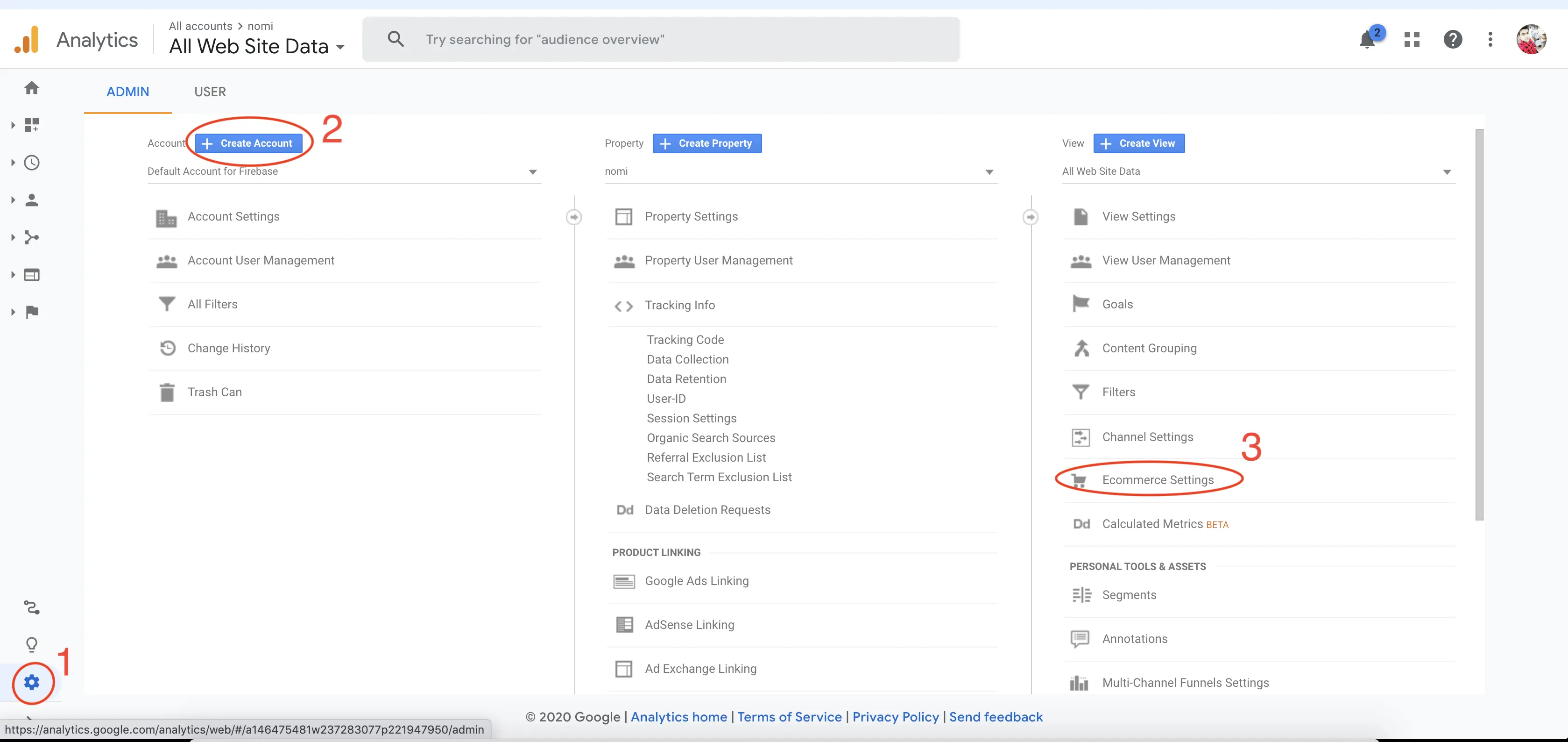Click the Home icon in left sidebar
The width and height of the screenshot is (1568, 742).
pos(32,88)
